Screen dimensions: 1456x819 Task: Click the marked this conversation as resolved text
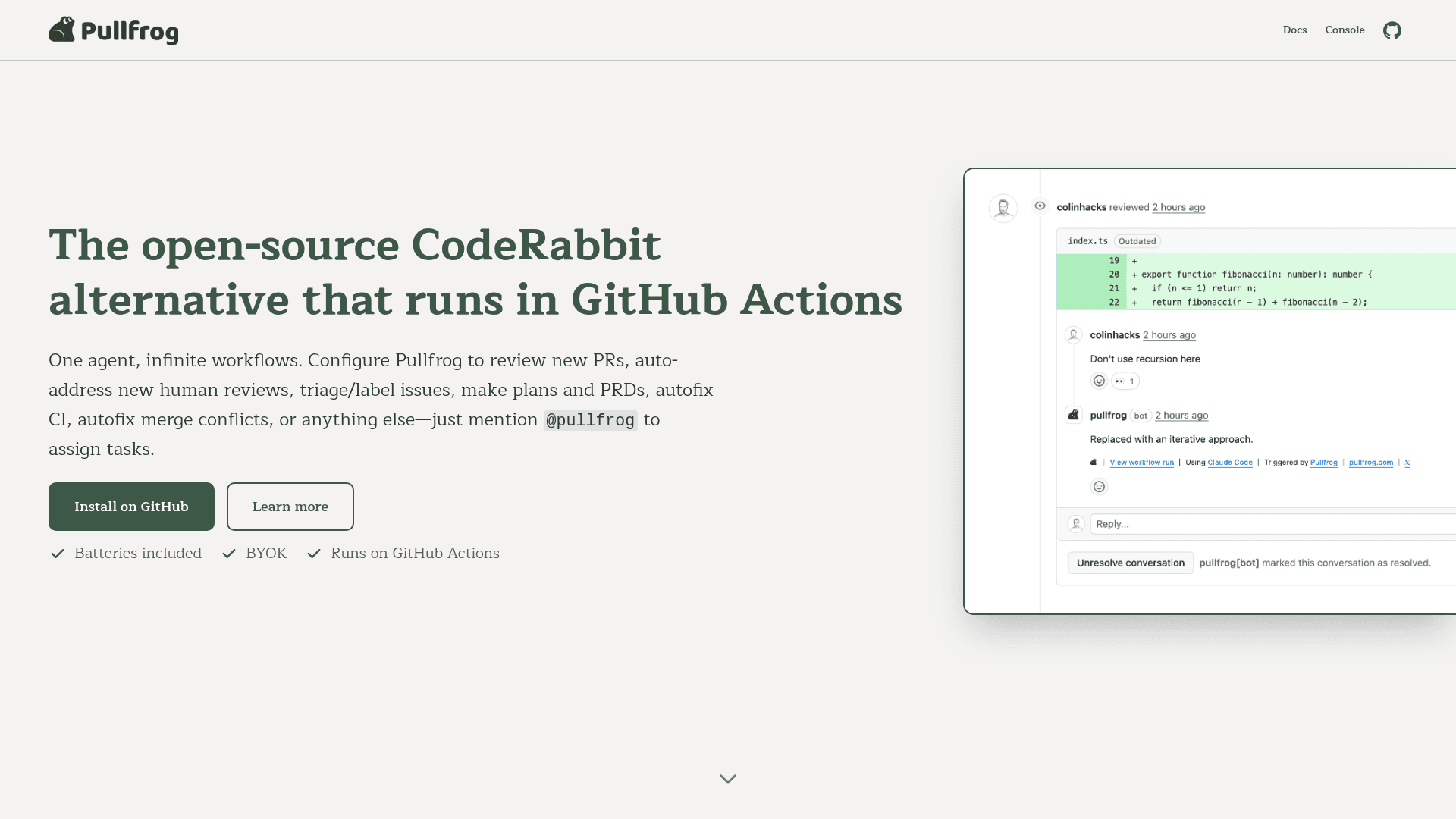(1347, 563)
